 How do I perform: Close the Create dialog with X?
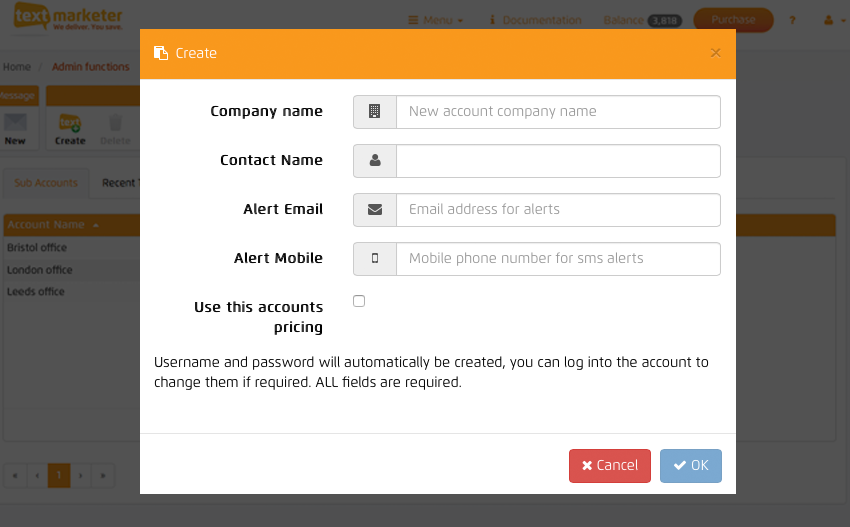tap(715, 53)
